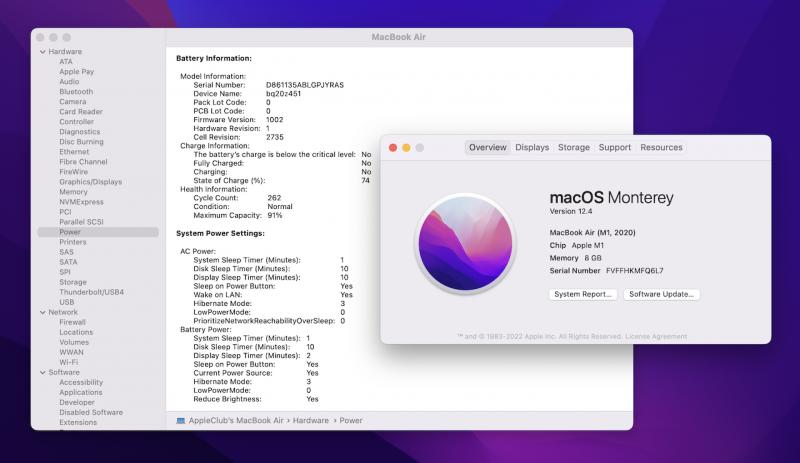Select Firewall under Network
Image resolution: width=800 pixels, height=463 pixels.
tap(72, 322)
